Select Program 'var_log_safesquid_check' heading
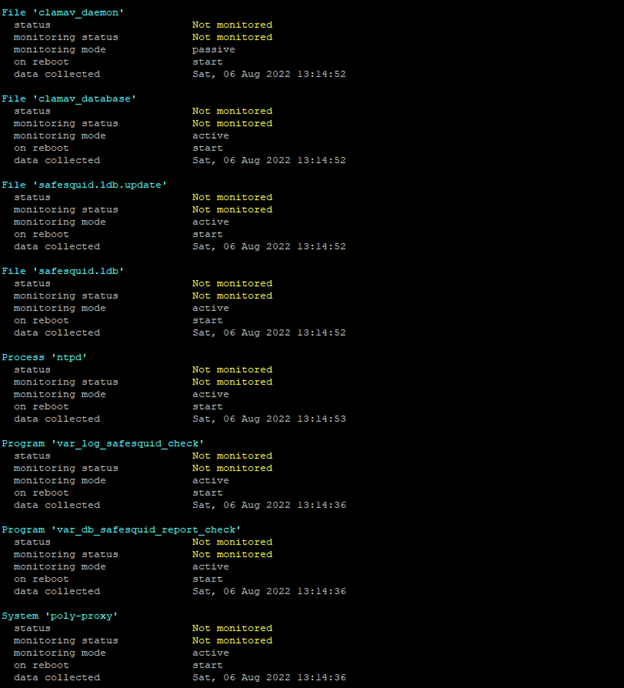The image size is (624, 688). pyautogui.click(x=102, y=443)
